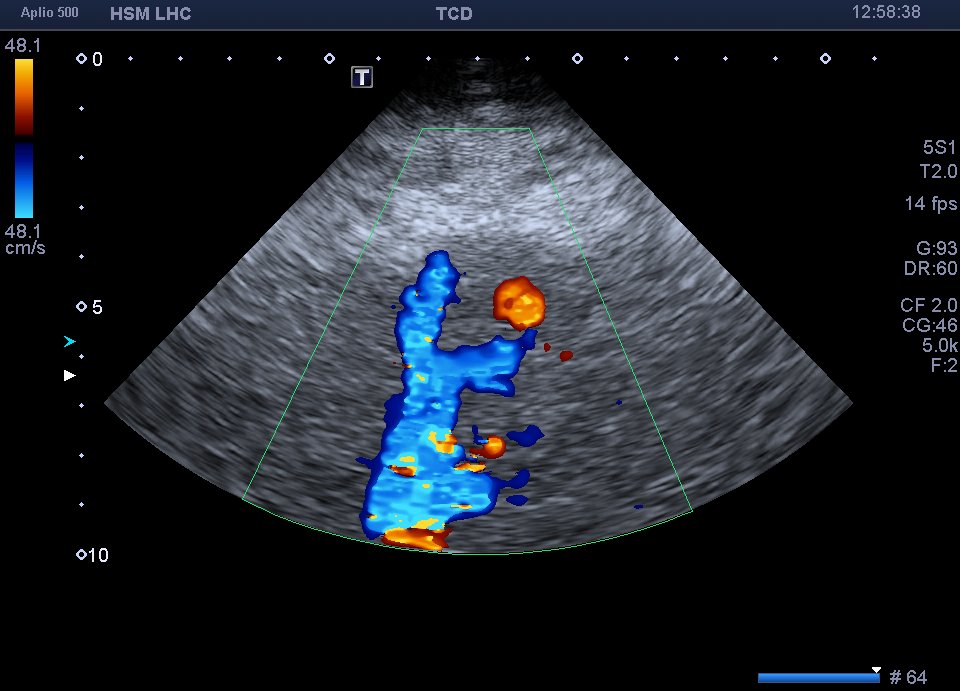Screen dimensions: 960x691
Task: Click the depth scale marker '10'
Action: tap(99, 555)
